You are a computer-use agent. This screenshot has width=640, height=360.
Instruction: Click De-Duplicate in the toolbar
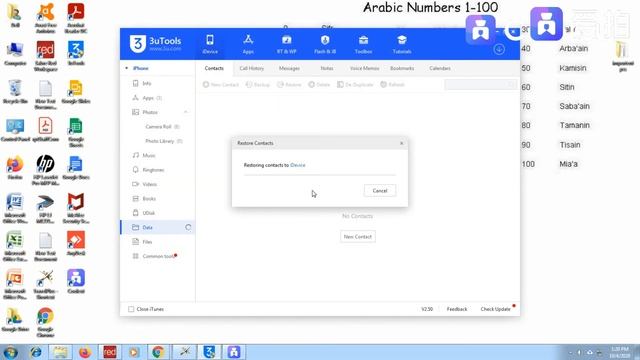tap(355, 84)
